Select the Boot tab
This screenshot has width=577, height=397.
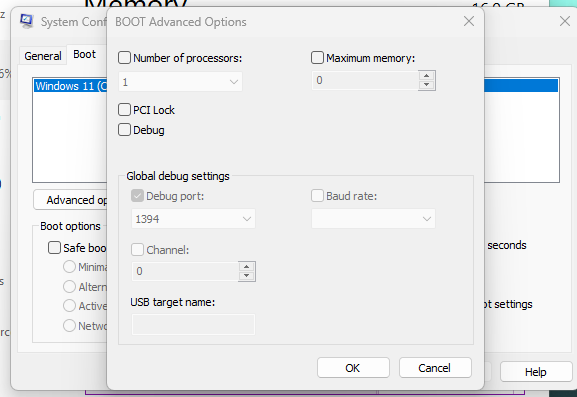point(84,54)
